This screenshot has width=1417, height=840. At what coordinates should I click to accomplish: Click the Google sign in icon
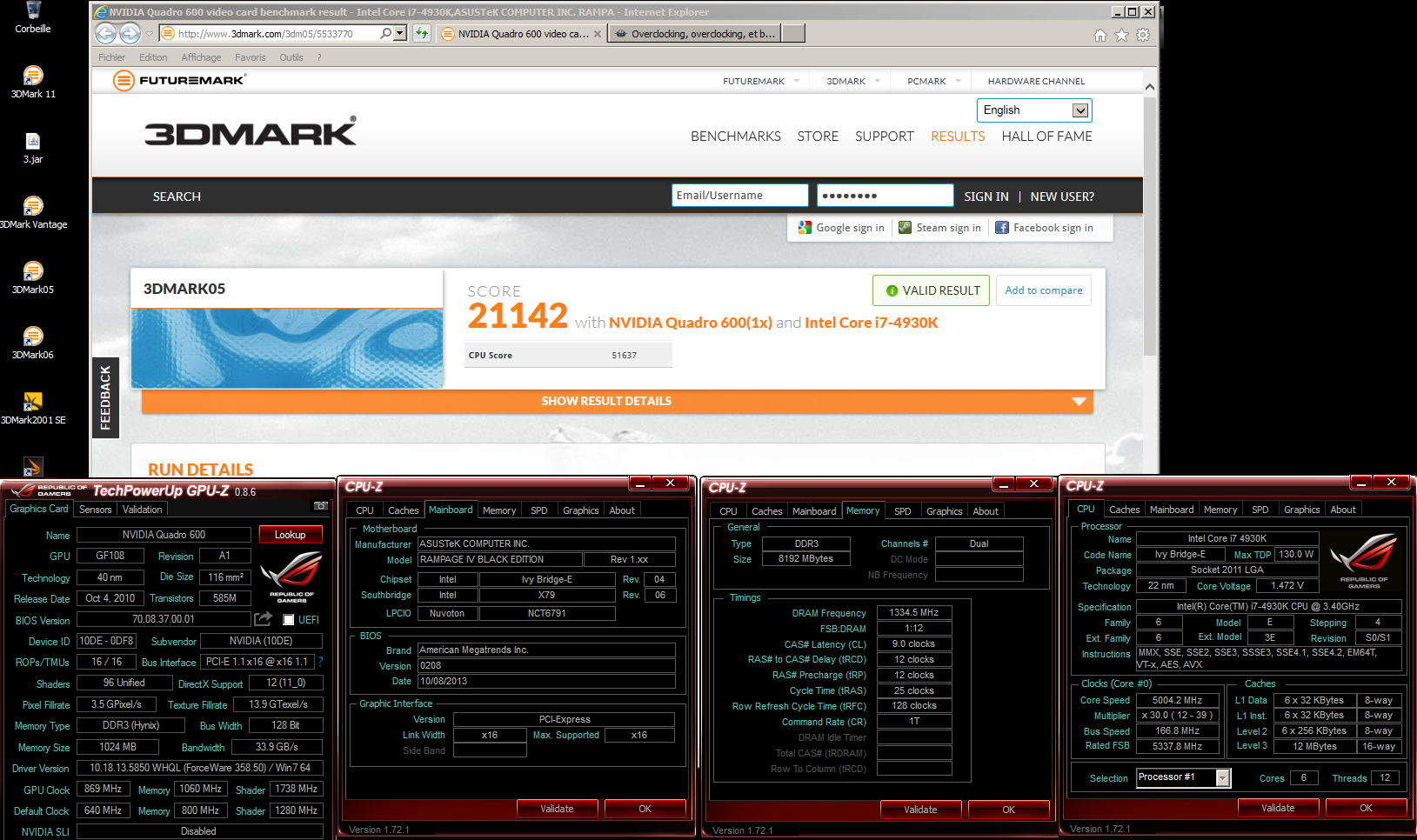[805, 227]
